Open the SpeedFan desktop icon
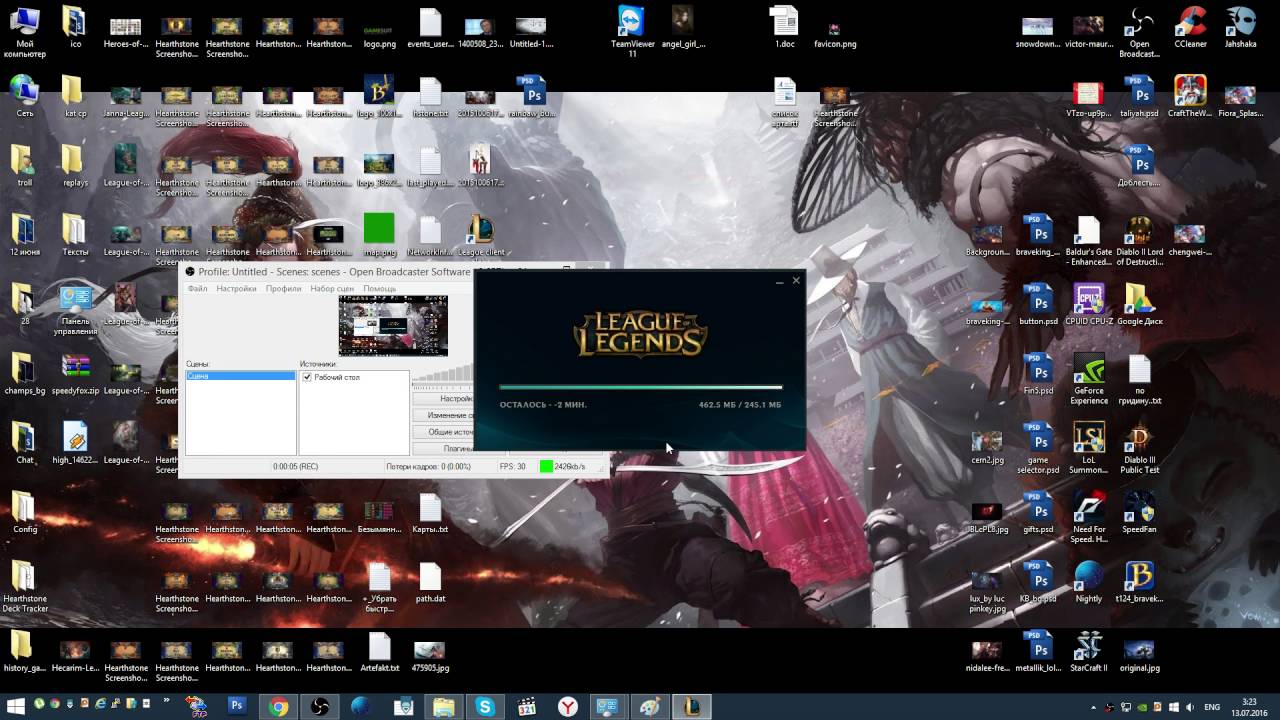 click(x=1139, y=512)
